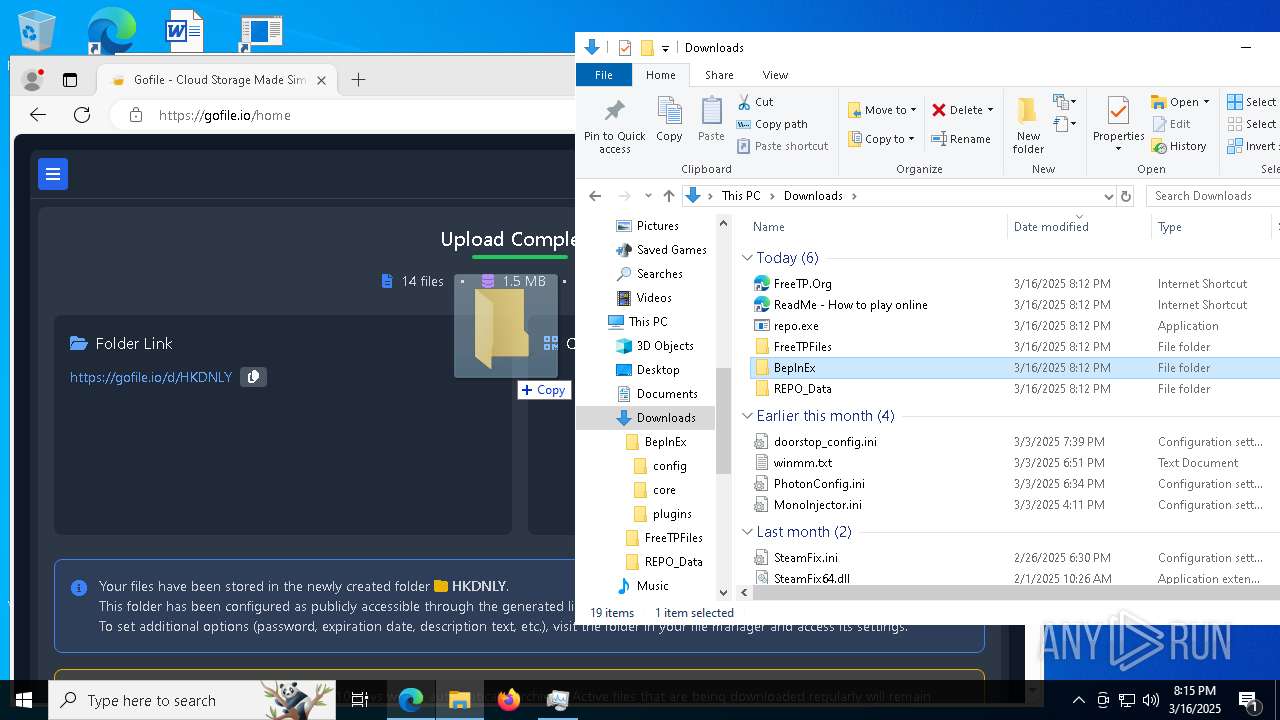Click the Copy ribbon button
Viewport: 1280px width, 720px height.
[669, 120]
